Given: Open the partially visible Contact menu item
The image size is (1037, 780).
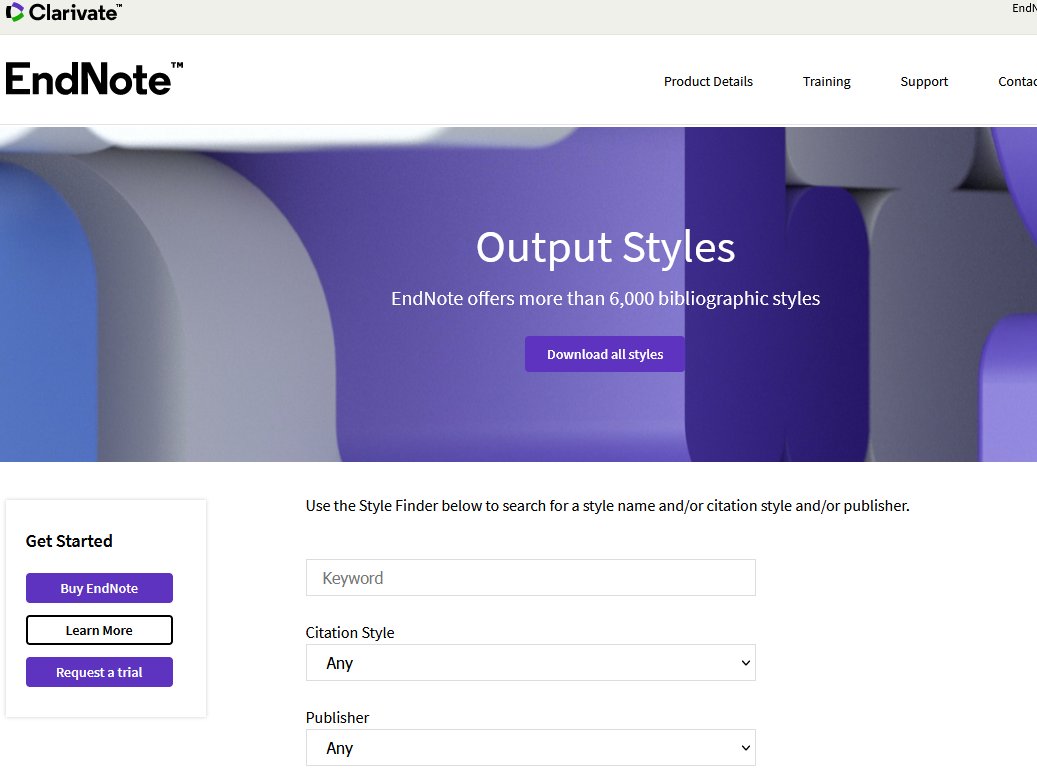Looking at the screenshot, I should pyautogui.click(x=1017, y=81).
